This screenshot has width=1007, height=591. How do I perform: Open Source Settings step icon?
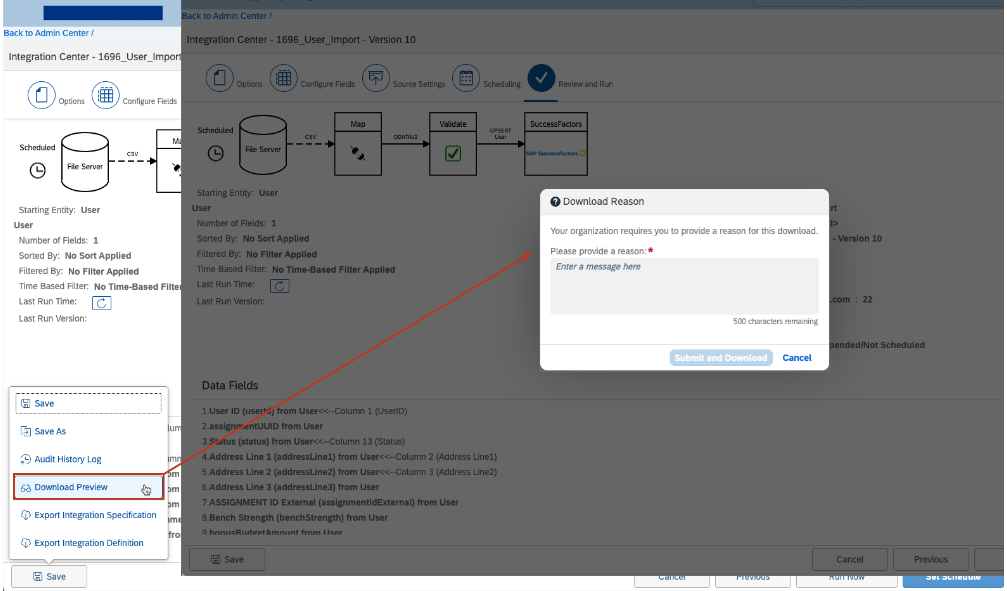(x=376, y=78)
